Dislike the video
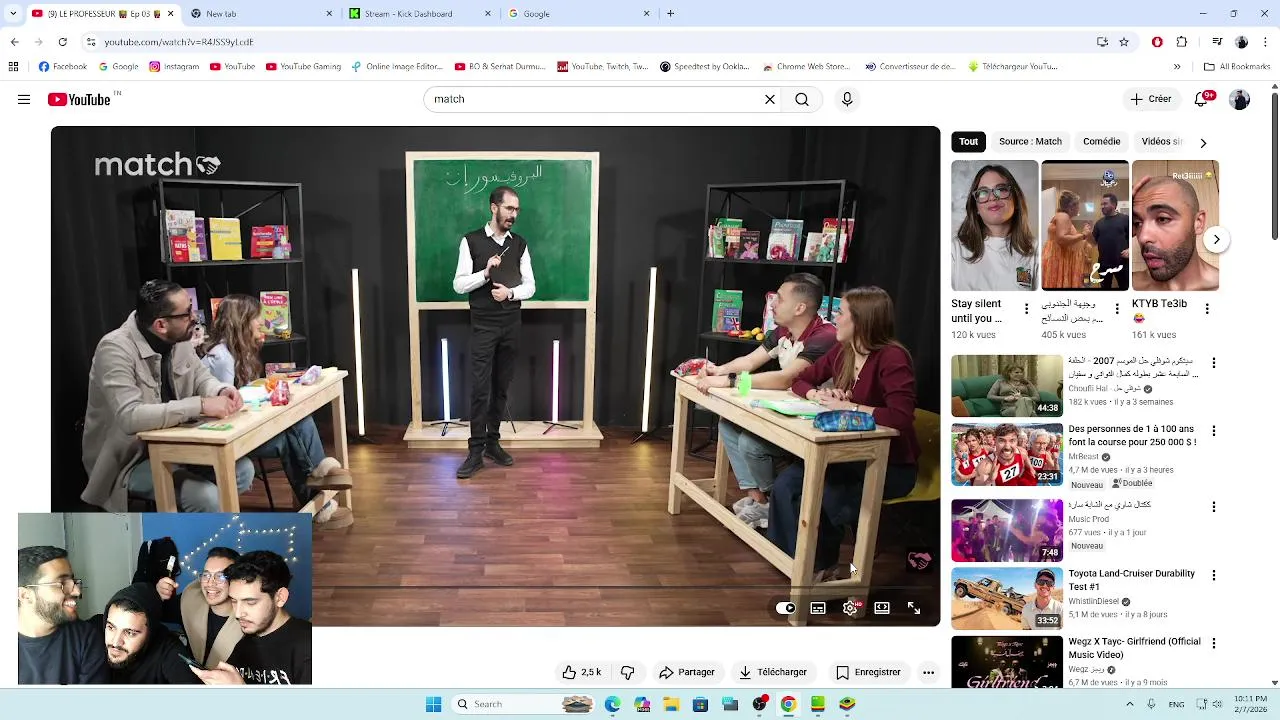 point(628,672)
